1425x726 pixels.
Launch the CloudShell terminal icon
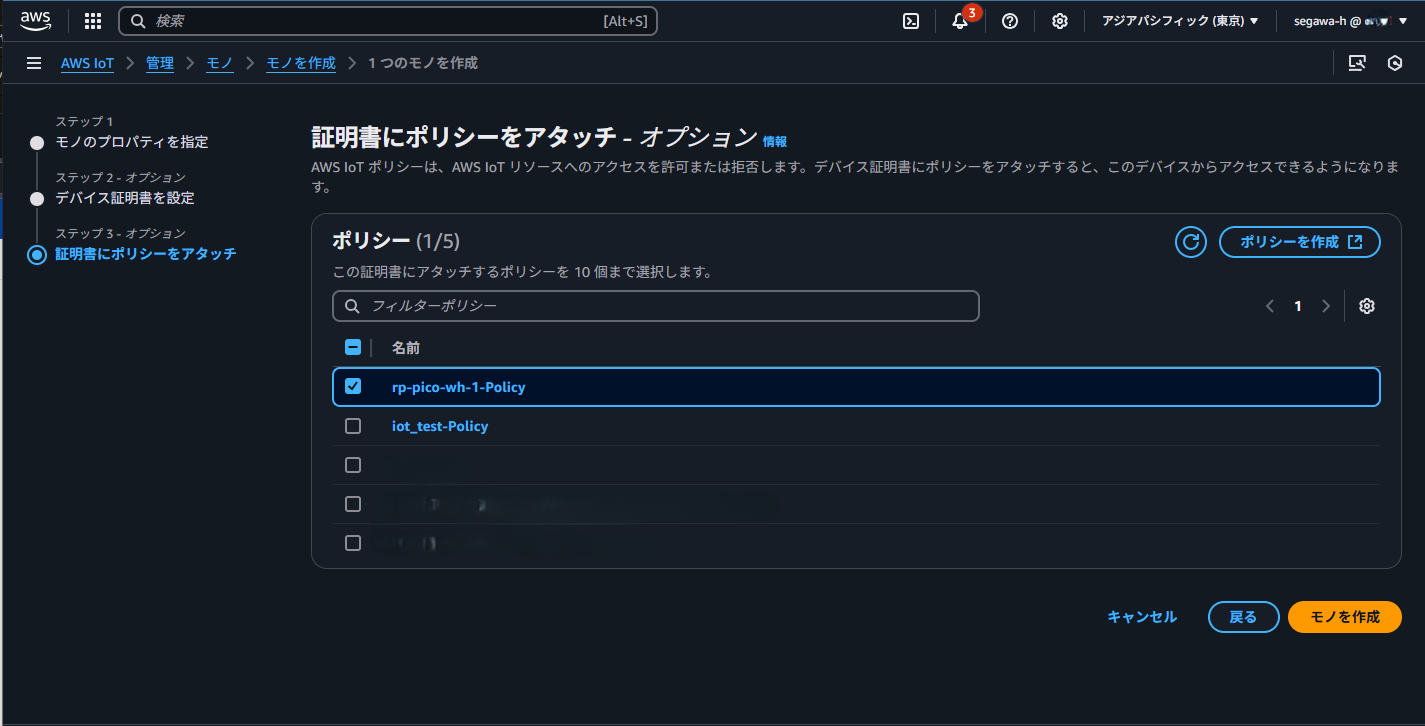coord(911,21)
